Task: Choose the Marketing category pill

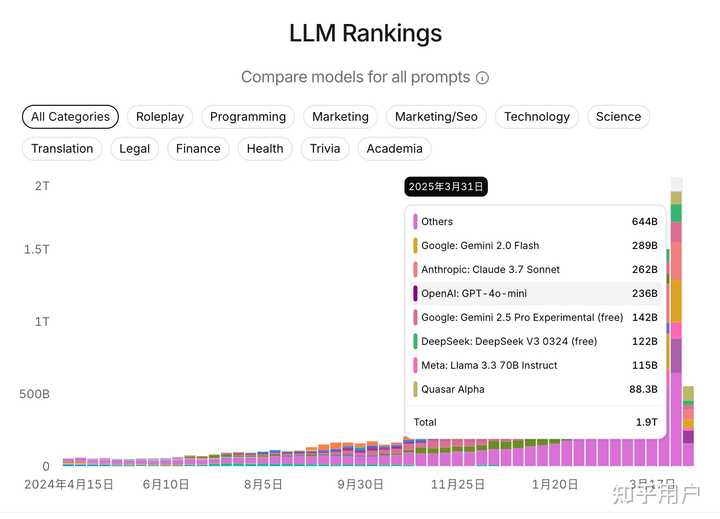Action: 340,117
